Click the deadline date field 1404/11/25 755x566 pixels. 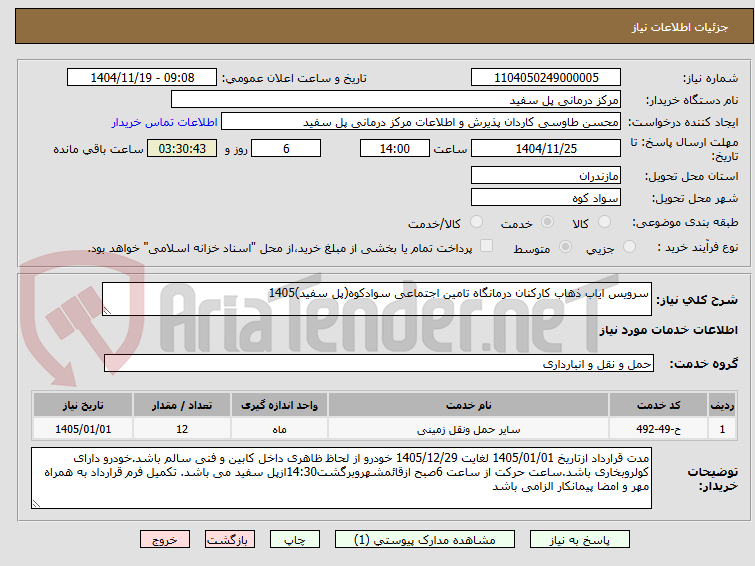546,148
